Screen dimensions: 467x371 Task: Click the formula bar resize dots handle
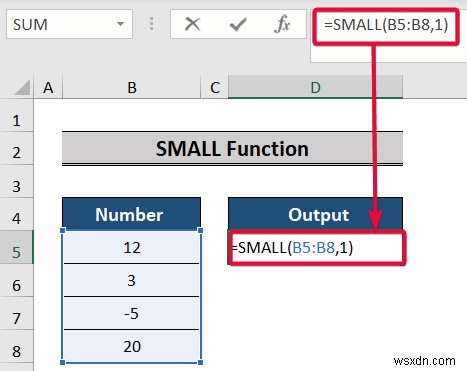click(x=151, y=24)
